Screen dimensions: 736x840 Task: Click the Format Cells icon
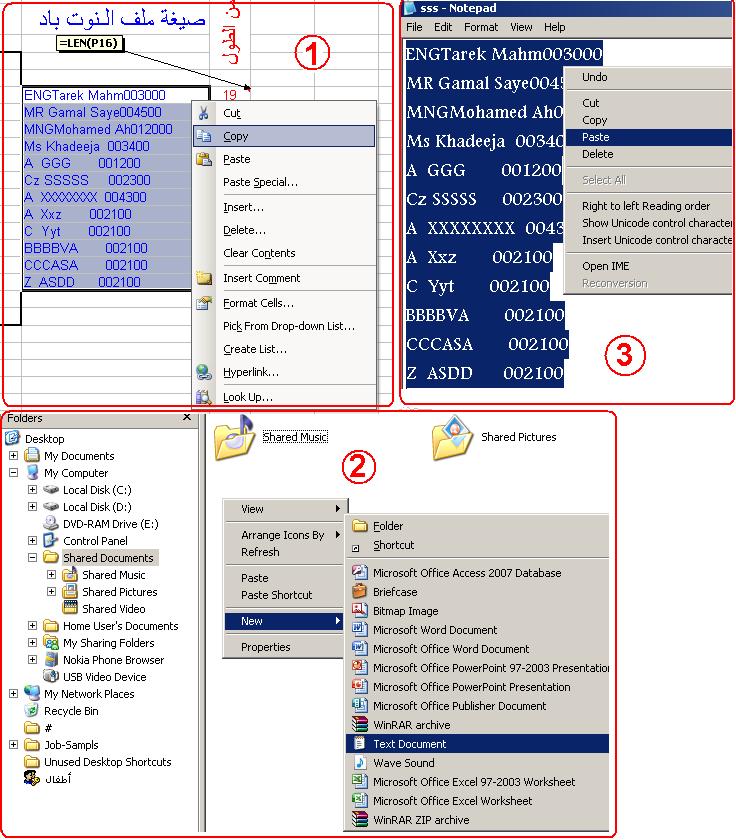[204, 303]
